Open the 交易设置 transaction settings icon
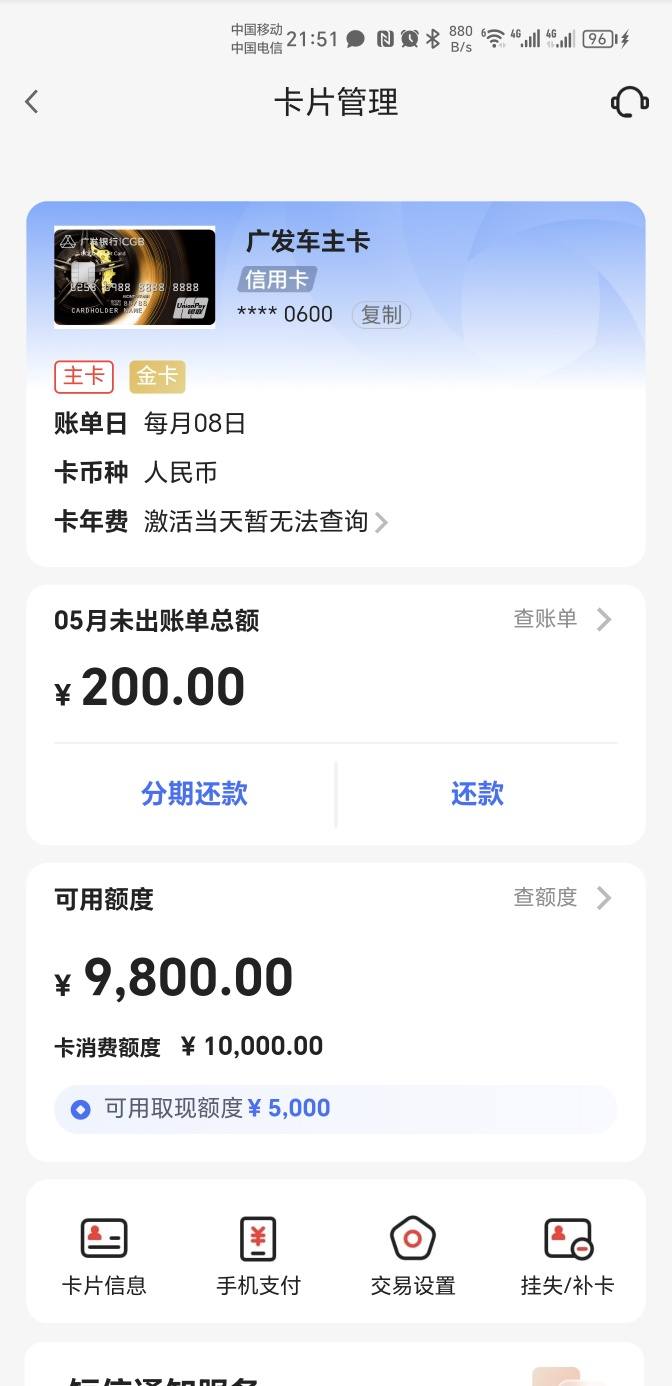The image size is (672, 1386). [x=412, y=1239]
